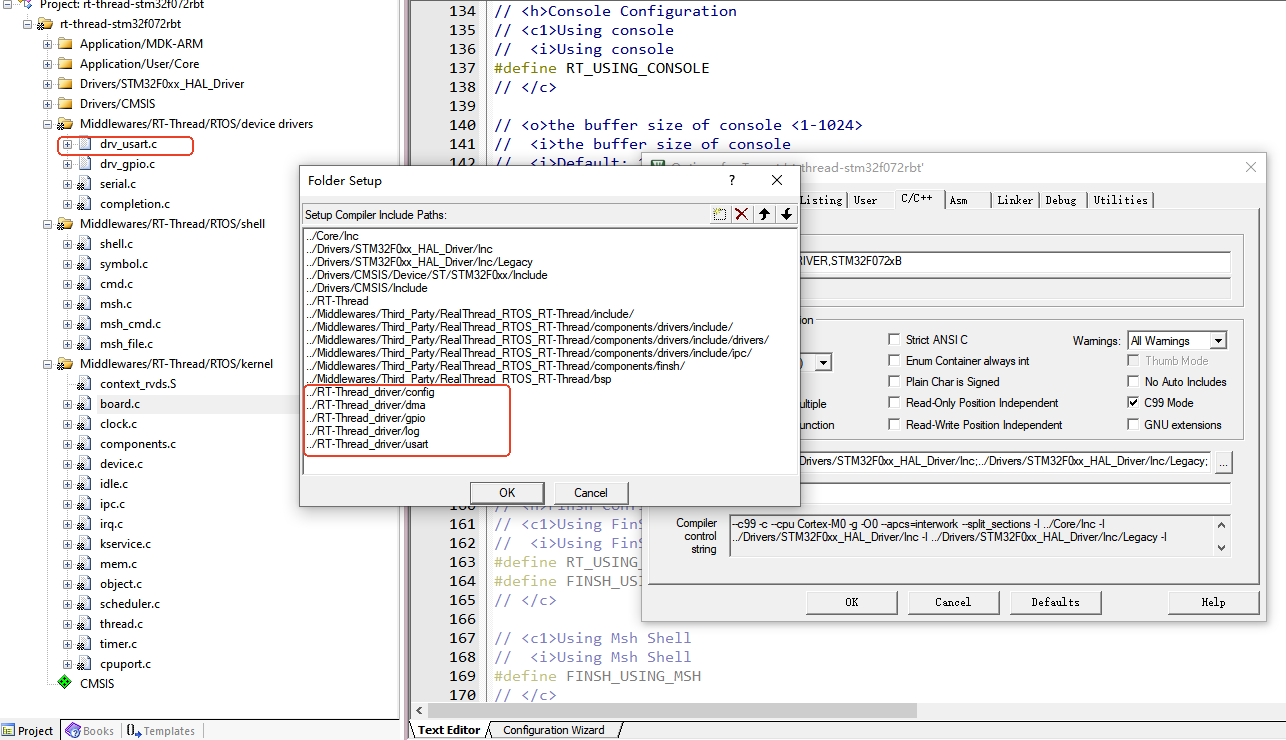
Task: Click the New include path icon in Folder Setup
Action: (x=719, y=214)
